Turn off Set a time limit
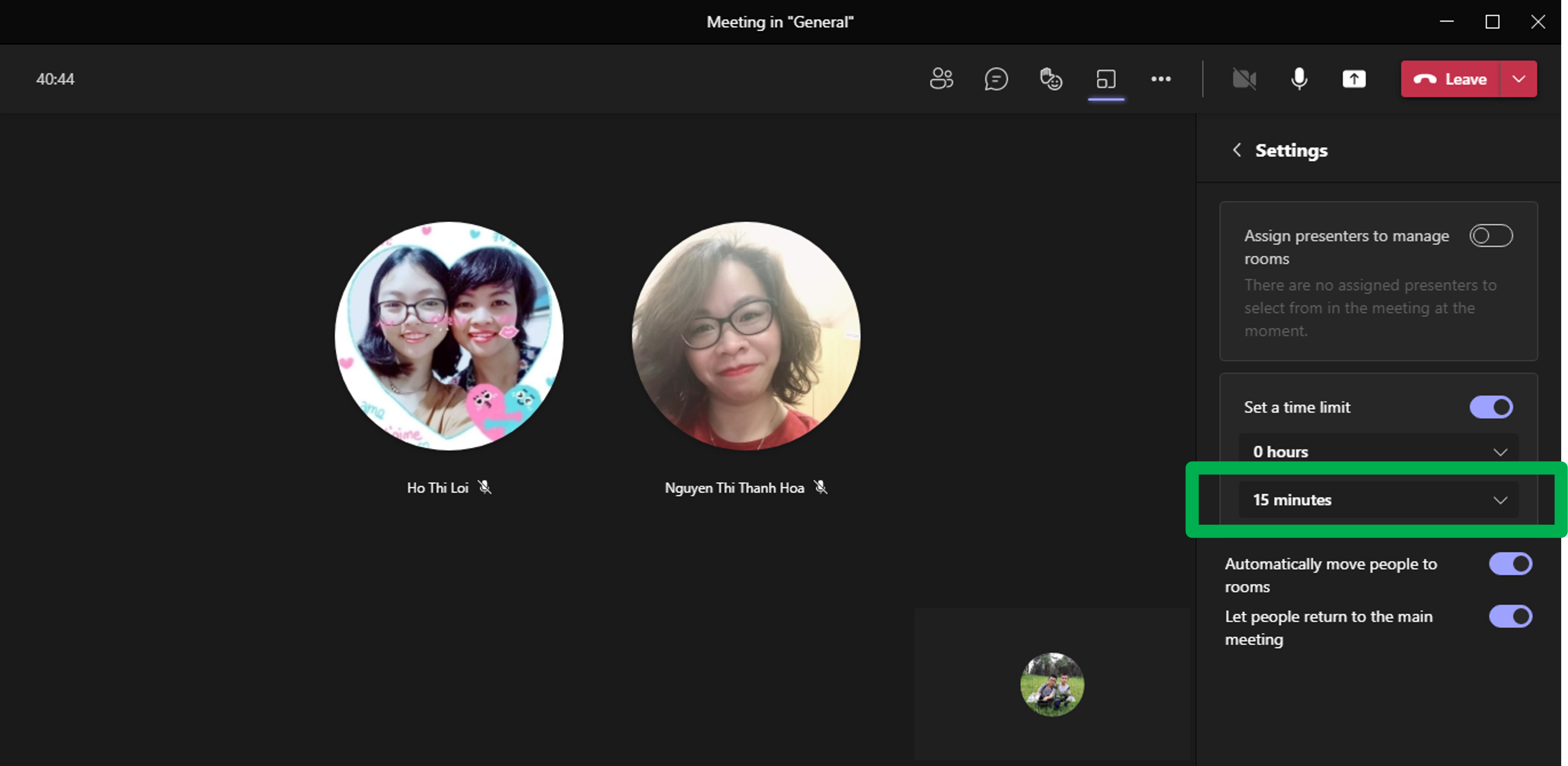This screenshot has width=1568, height=766. [x=1490, y=407]
